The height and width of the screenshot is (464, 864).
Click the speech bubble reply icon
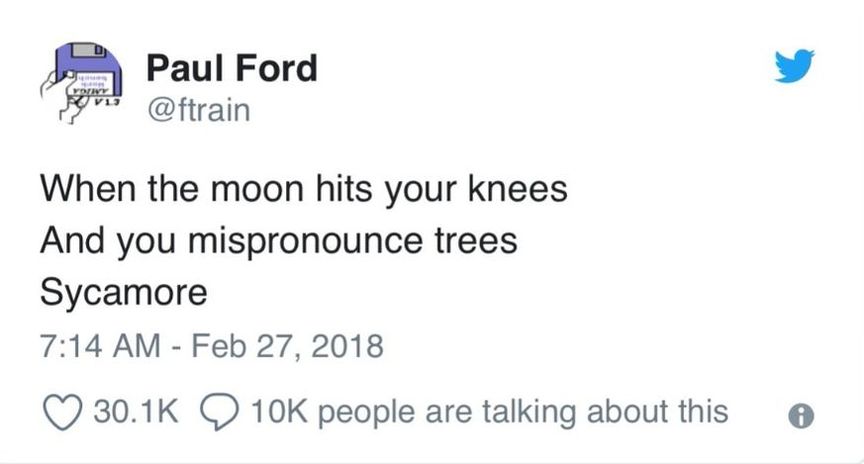[x=217, y=411]
